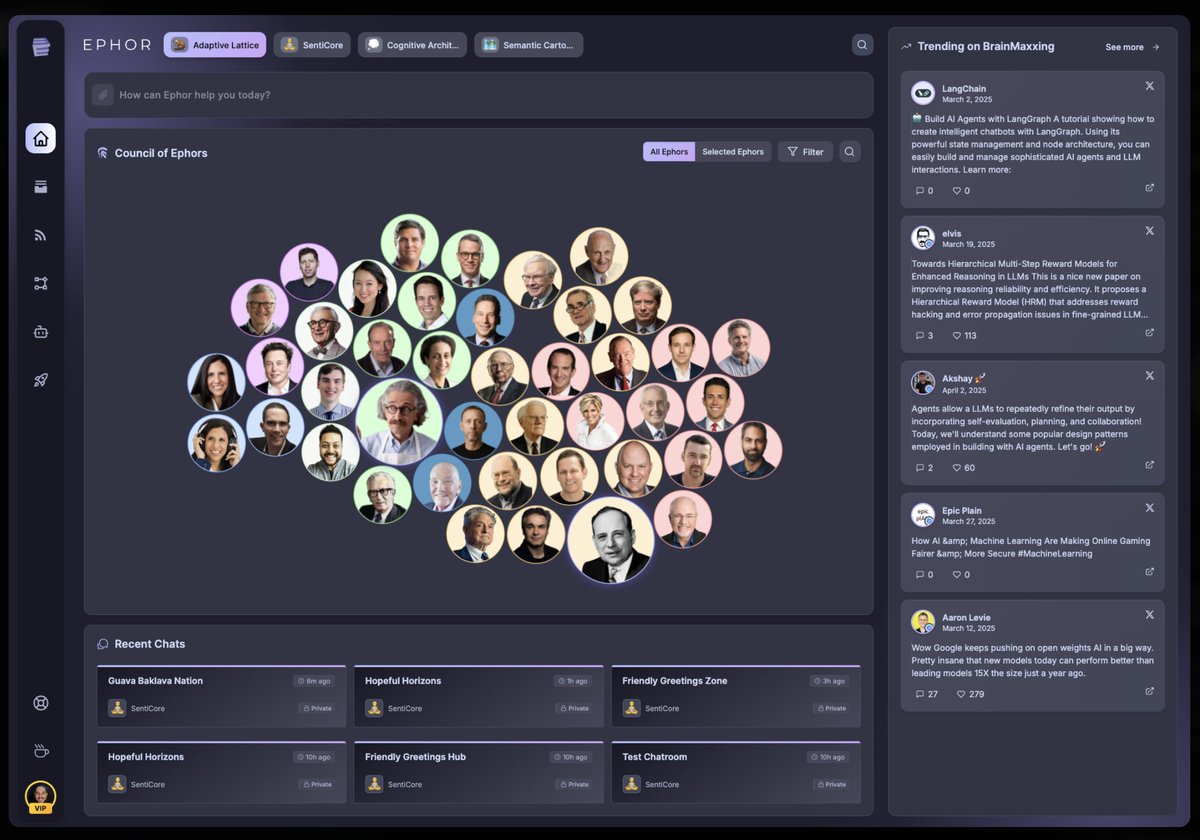Open the rocket launch sidebar icon
The height and width of the screenshot is (840, 1200).
(x=41, y=380)
